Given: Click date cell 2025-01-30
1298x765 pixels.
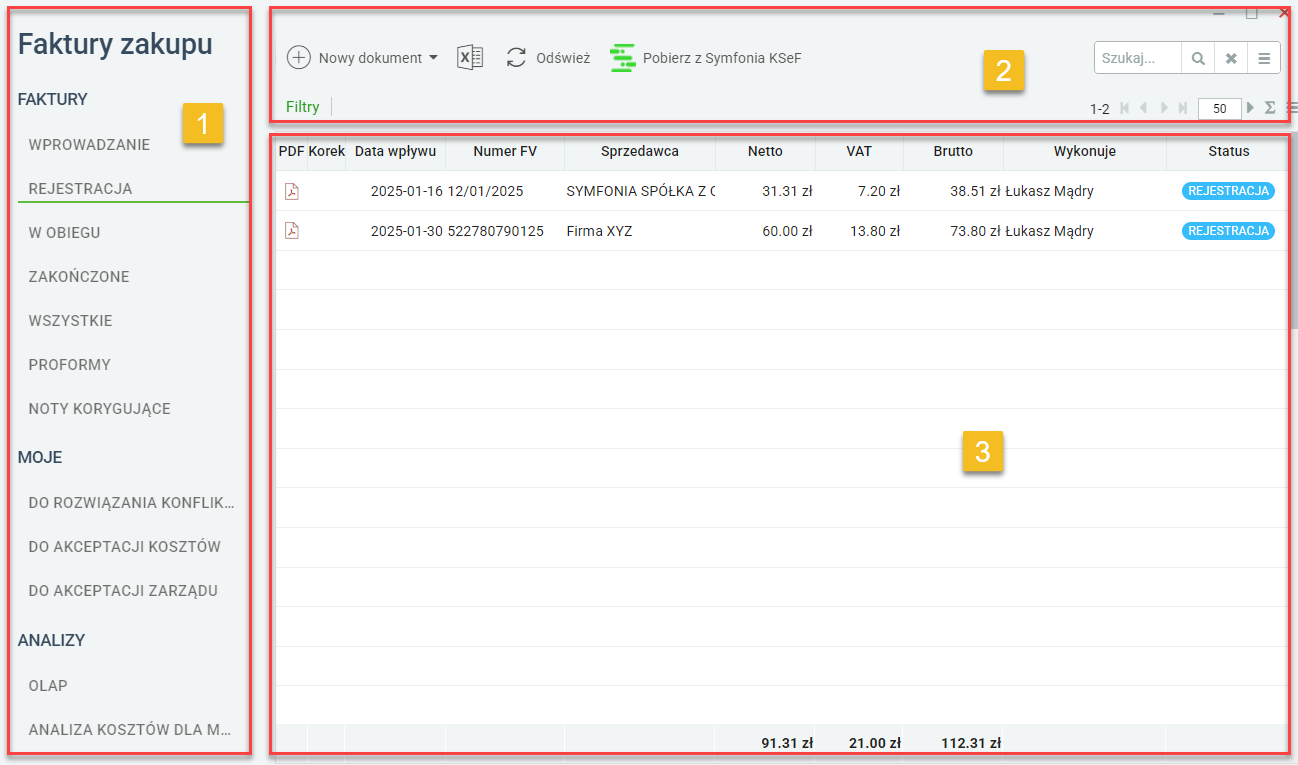Looking at the screenshot, I should coord(406,231).
